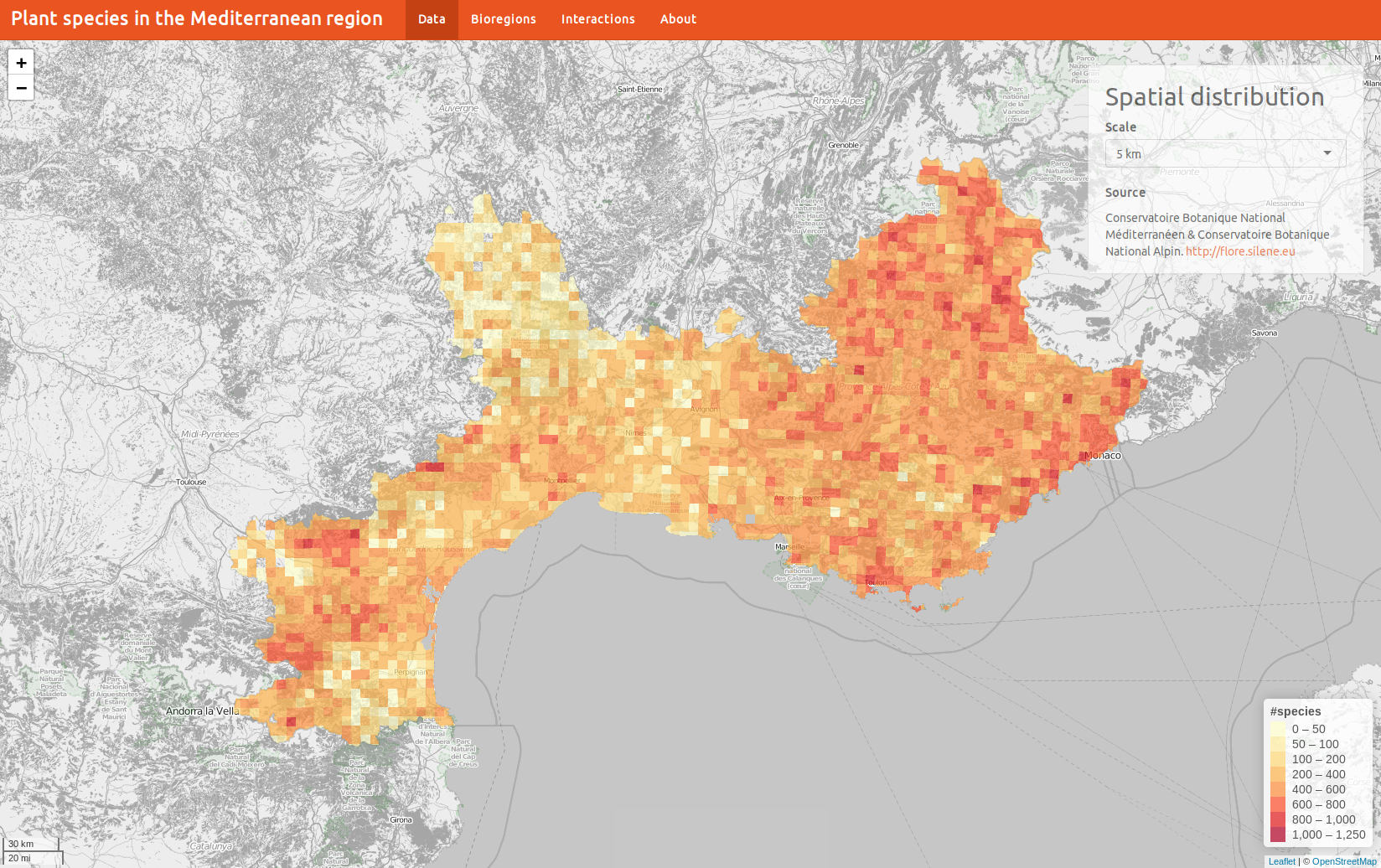This screenshot has width=1381, height=868.
Task: Visit the flore.silene.eu source link
Action: tap(1240, 251)
